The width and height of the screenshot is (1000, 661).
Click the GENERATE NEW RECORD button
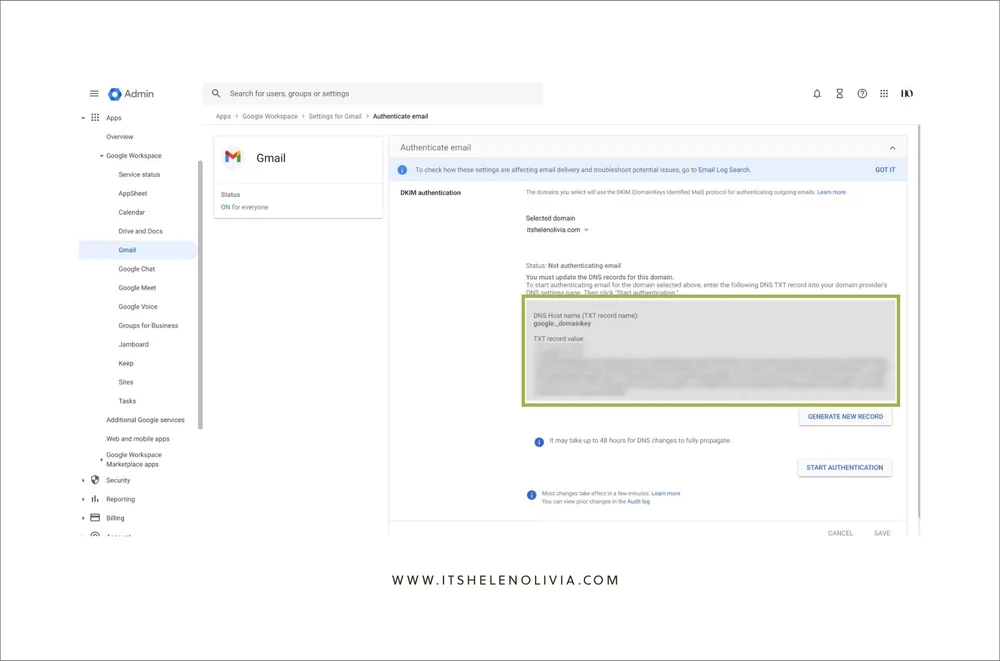point(847,417)
